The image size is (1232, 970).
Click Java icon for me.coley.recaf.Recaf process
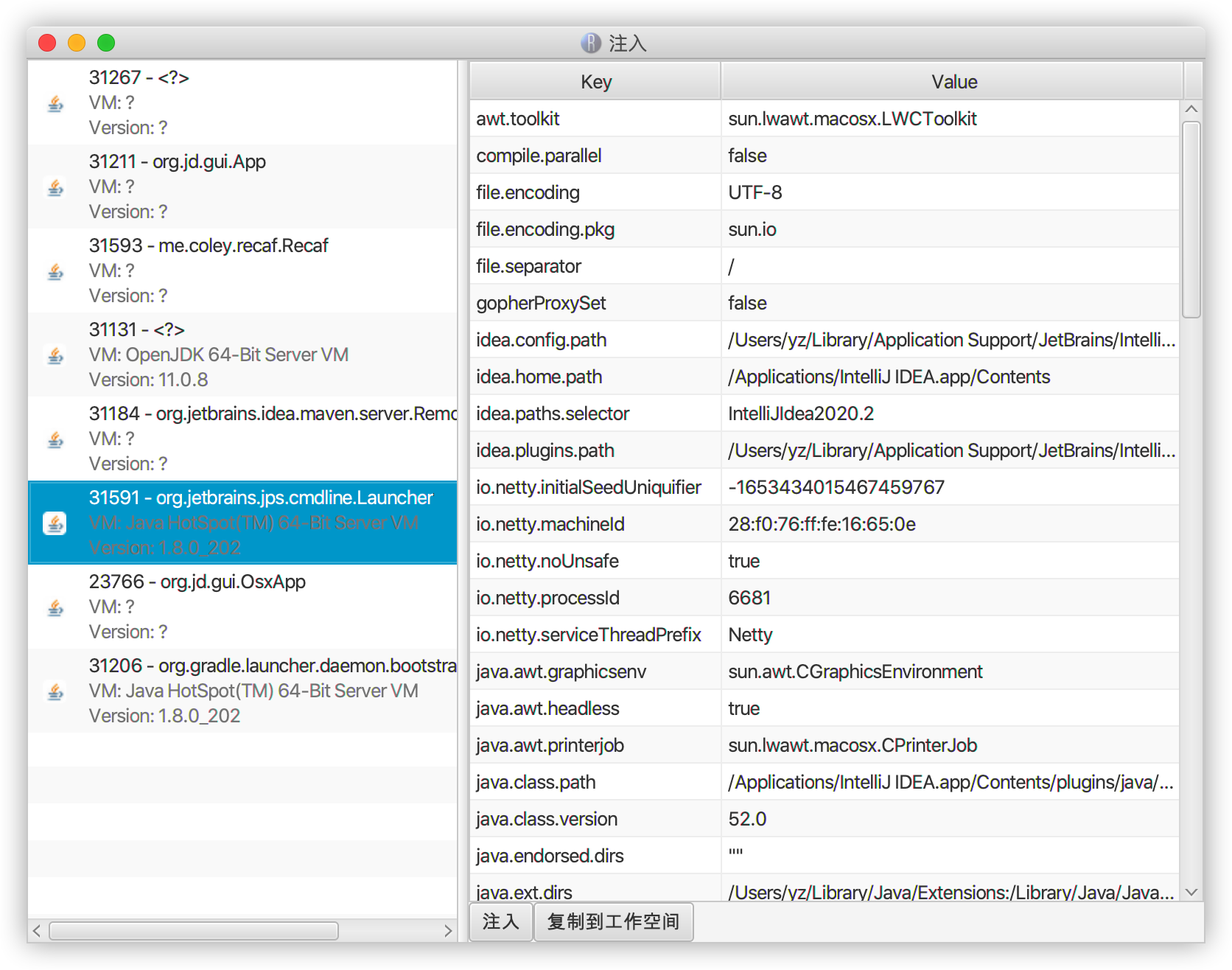click(x=55, y=271)
